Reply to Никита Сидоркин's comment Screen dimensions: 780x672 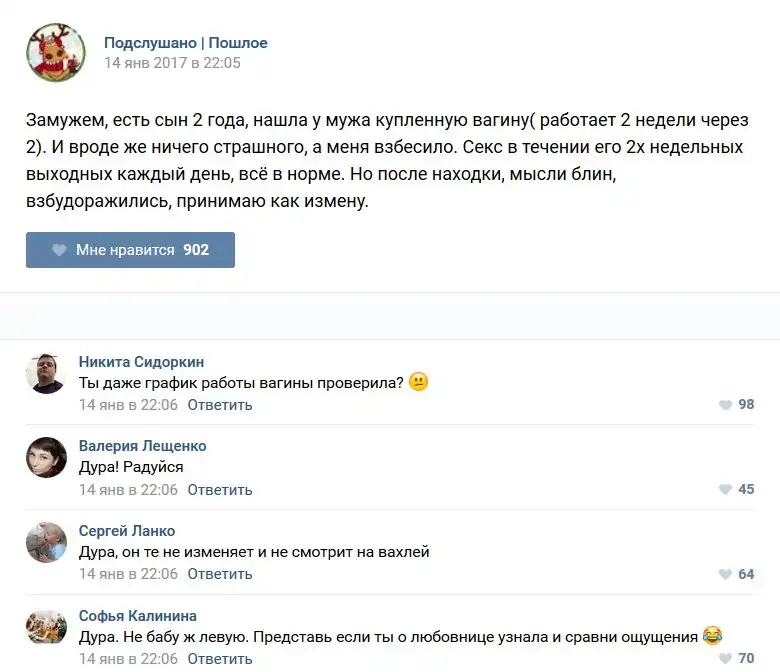click(x=220, y=406)
